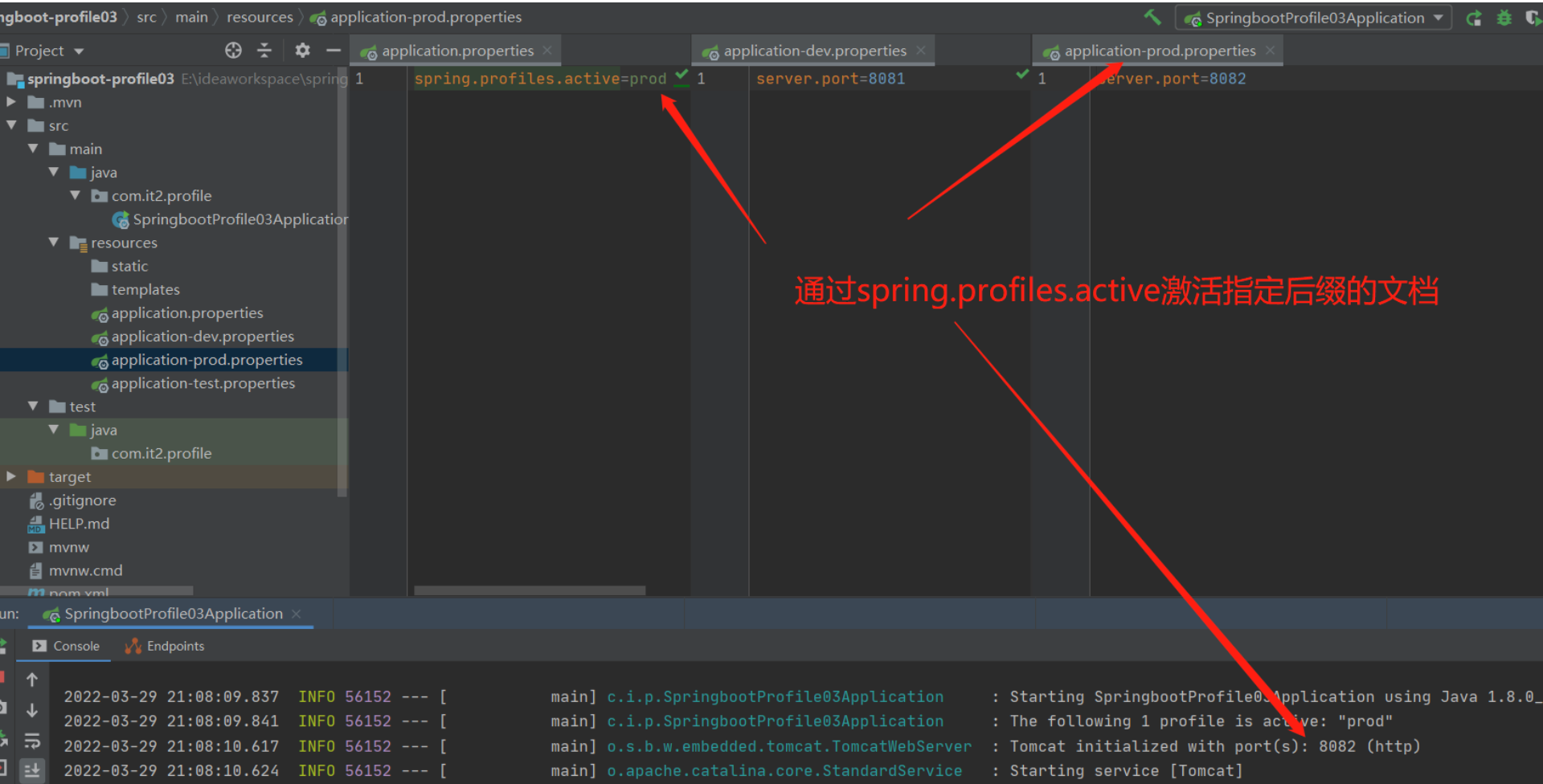Click the src breadcrumb
Screen dimensions: 1543x784
146,17
